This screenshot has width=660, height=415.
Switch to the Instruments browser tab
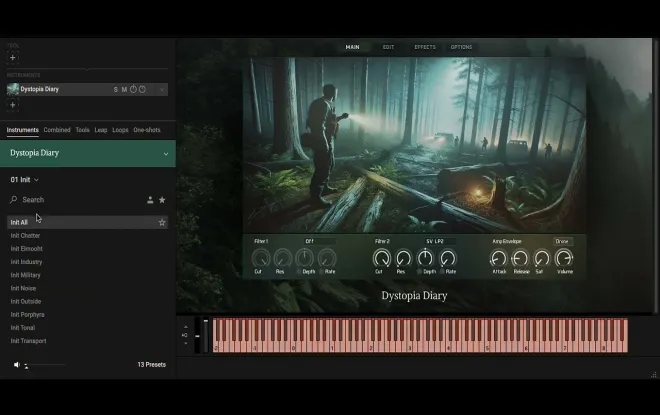23,130
